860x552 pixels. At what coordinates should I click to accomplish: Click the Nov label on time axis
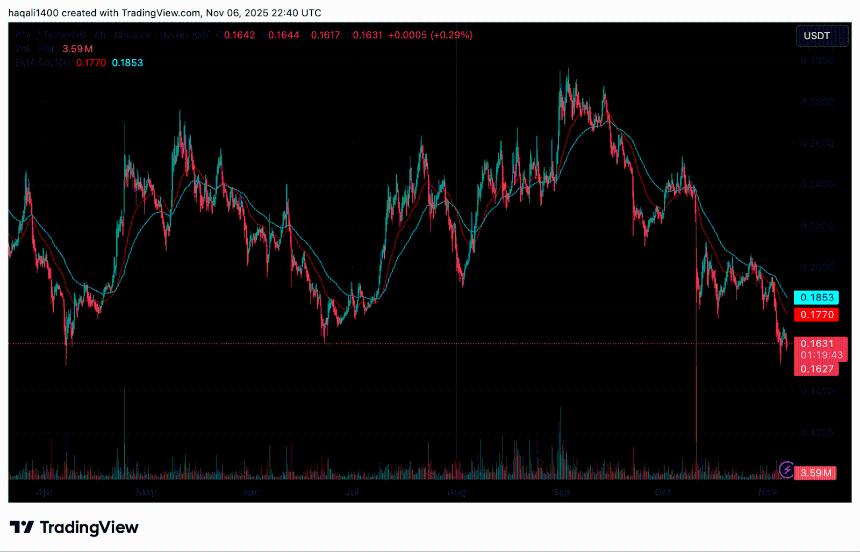coord(767,493)
